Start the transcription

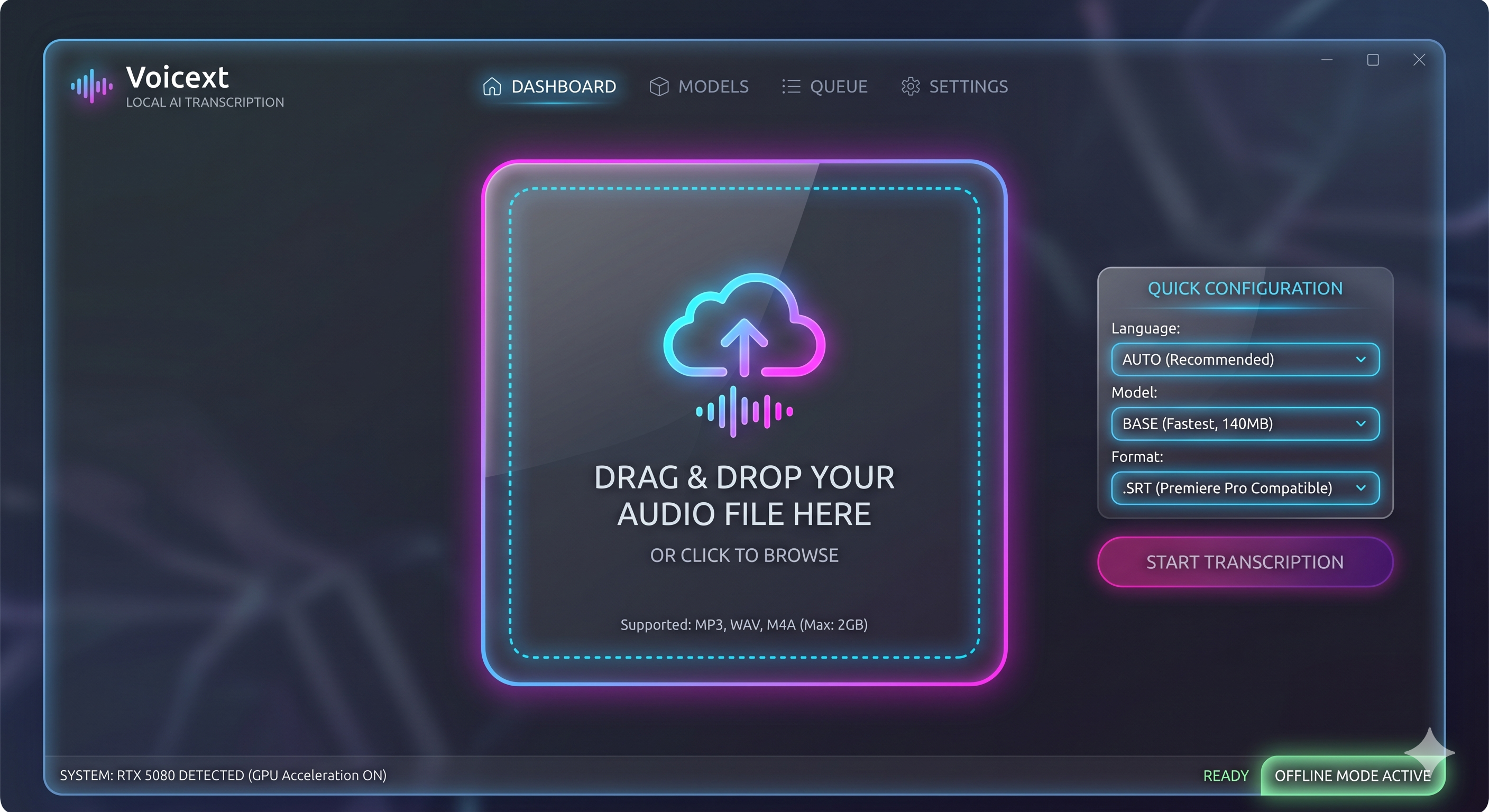click(x=1245, y=562)
